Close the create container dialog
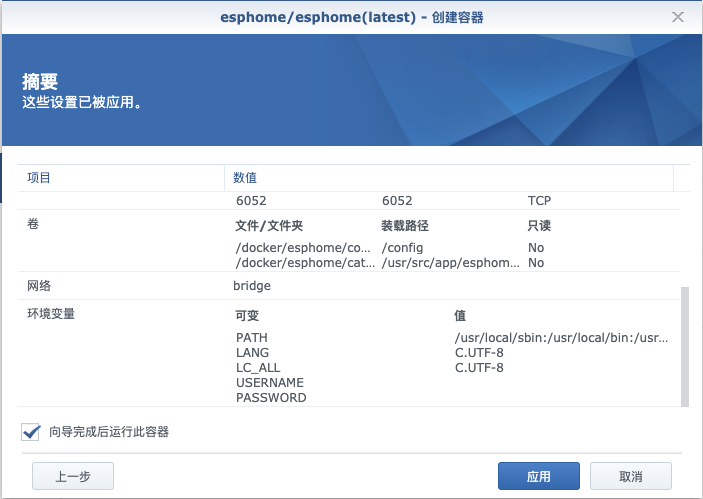This screenshot has height=499, width=703. click(677, 17)
